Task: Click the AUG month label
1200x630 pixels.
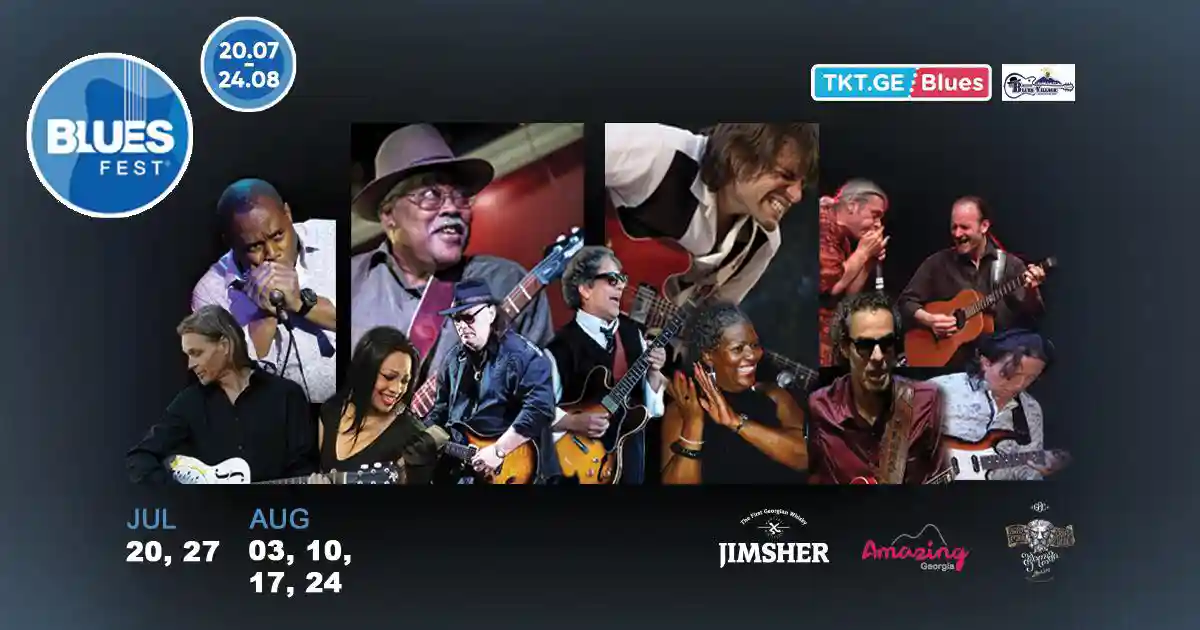Action: point(279,519)
